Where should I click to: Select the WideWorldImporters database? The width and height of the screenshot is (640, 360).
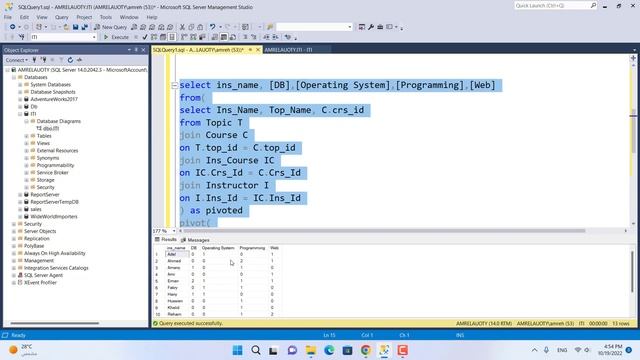point(54,217)
